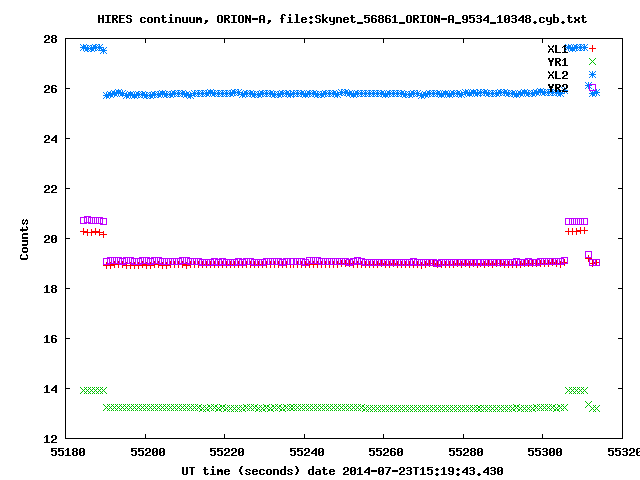Click the Counts y-axis label
Viewport: 640px width, 480px height.
tap(24, 239)
